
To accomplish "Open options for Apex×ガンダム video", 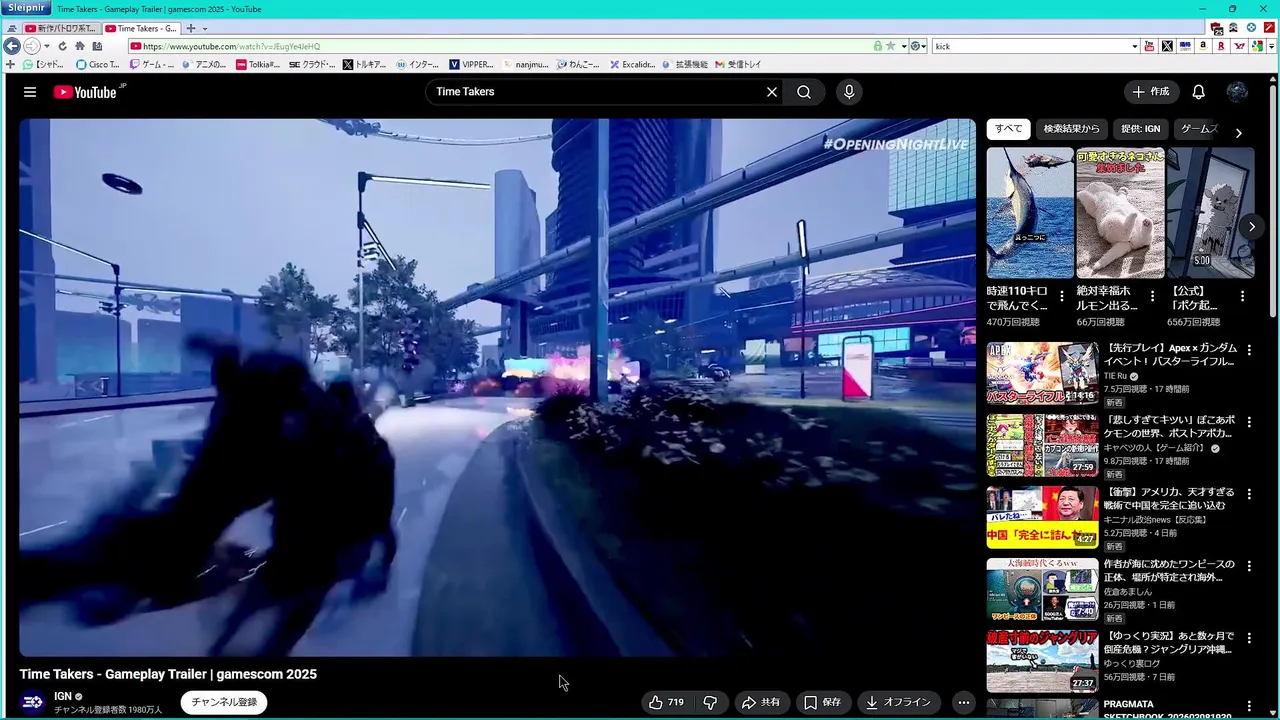I will pyautogui.click(x=1249, y=350).
